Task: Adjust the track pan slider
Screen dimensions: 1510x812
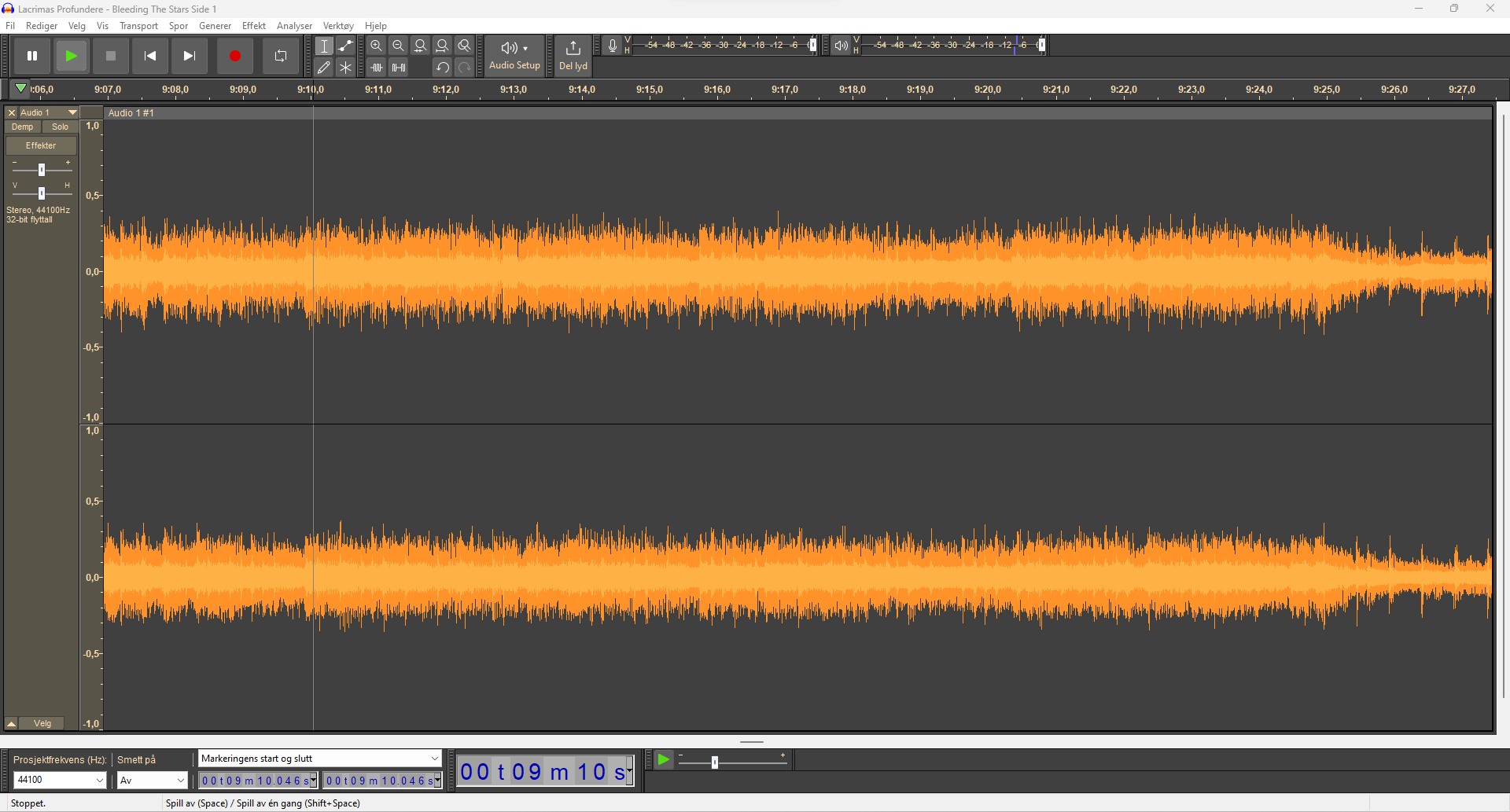Action: point(42,193)
